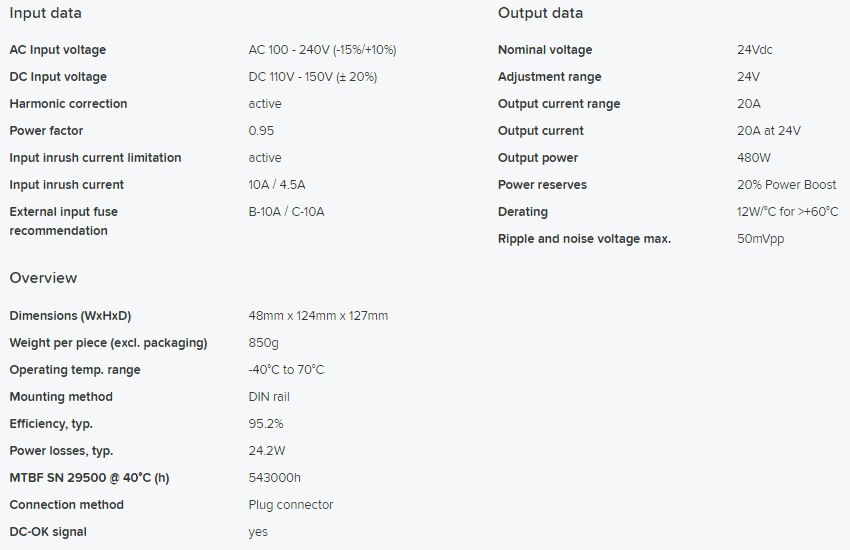Click the External input fuse recommendation label
Viewport: 850px width, 550px height.
click(x=63, y=221)
